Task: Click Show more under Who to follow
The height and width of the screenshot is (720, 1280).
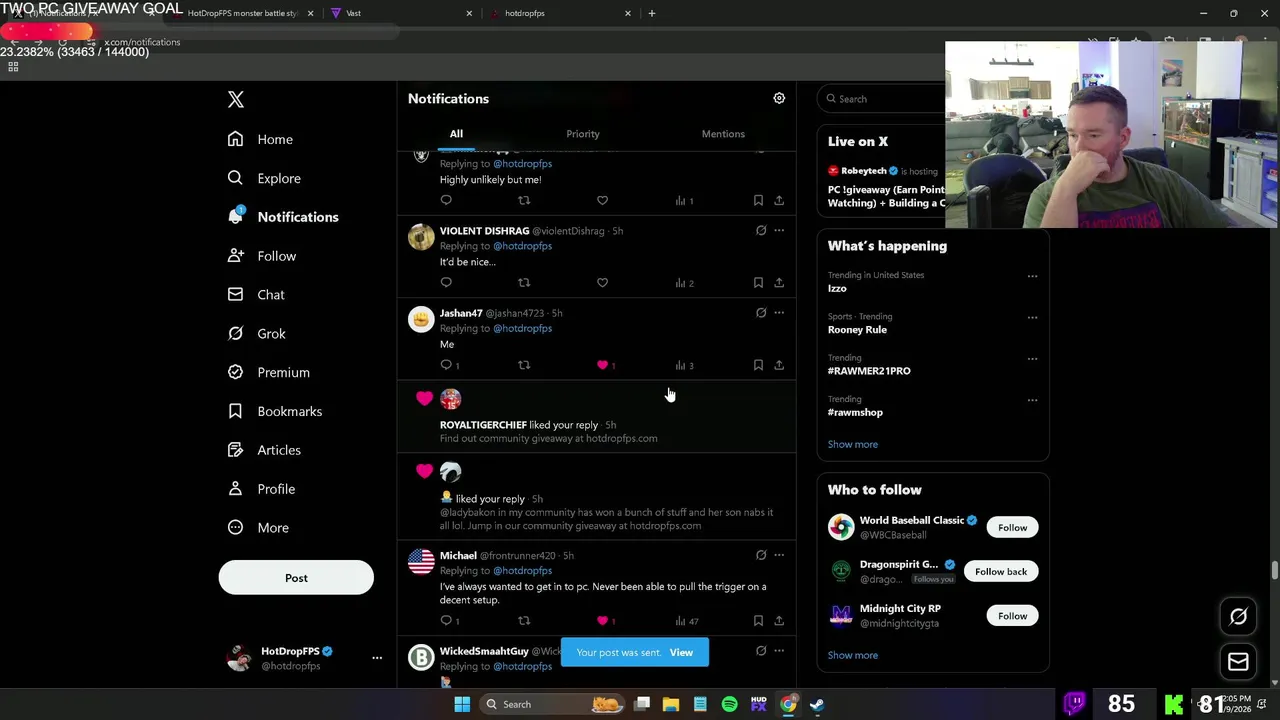Action: coord(853,655)
